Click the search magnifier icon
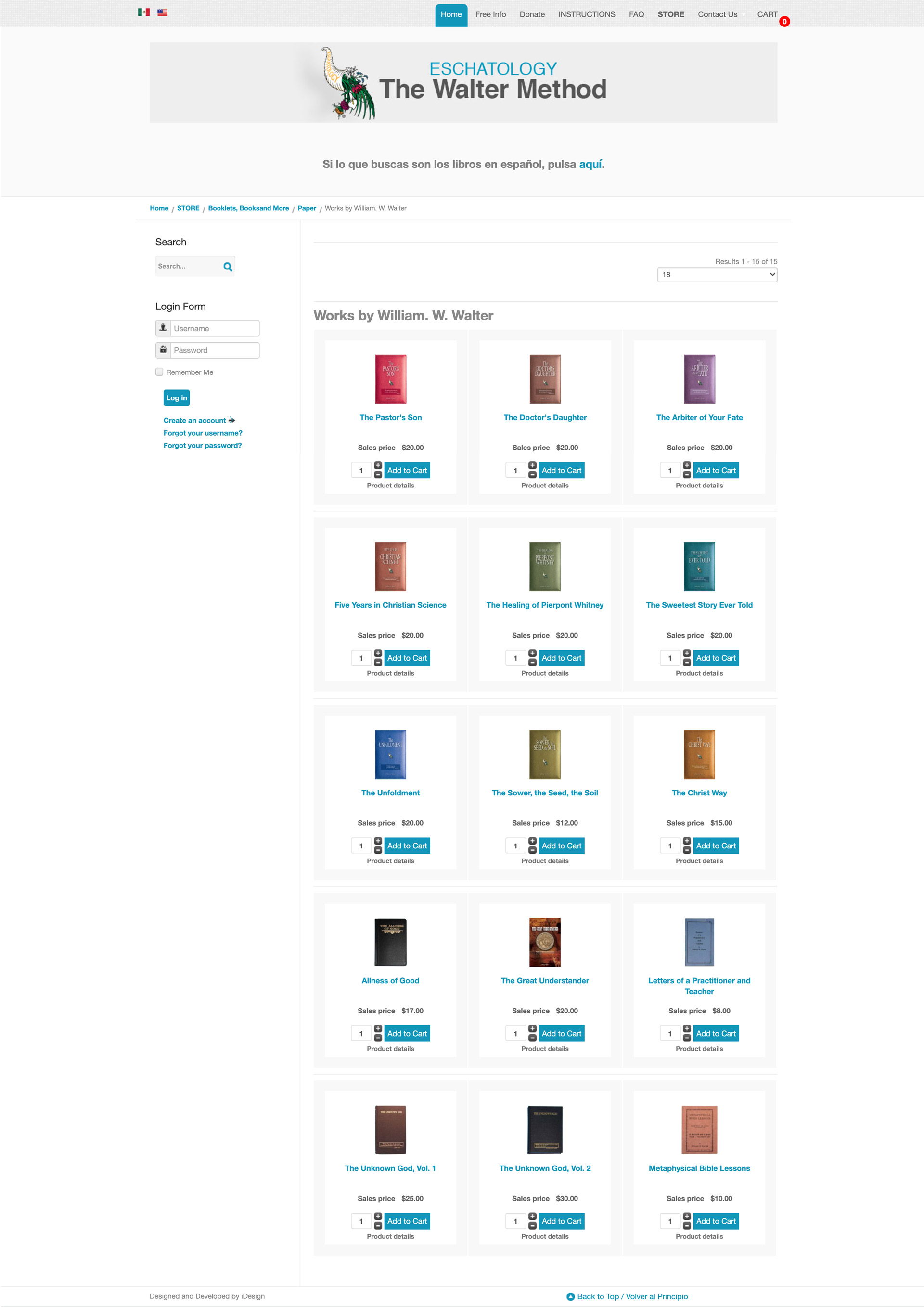This screenshot has height=1307, width=924. (228, 267)
